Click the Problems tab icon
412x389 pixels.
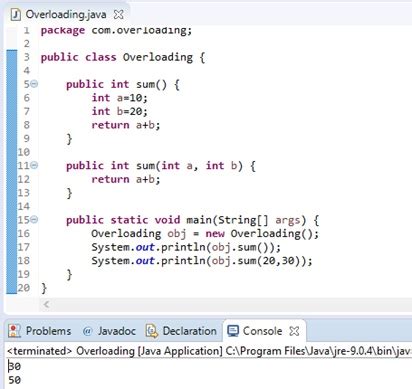point(14,331)
